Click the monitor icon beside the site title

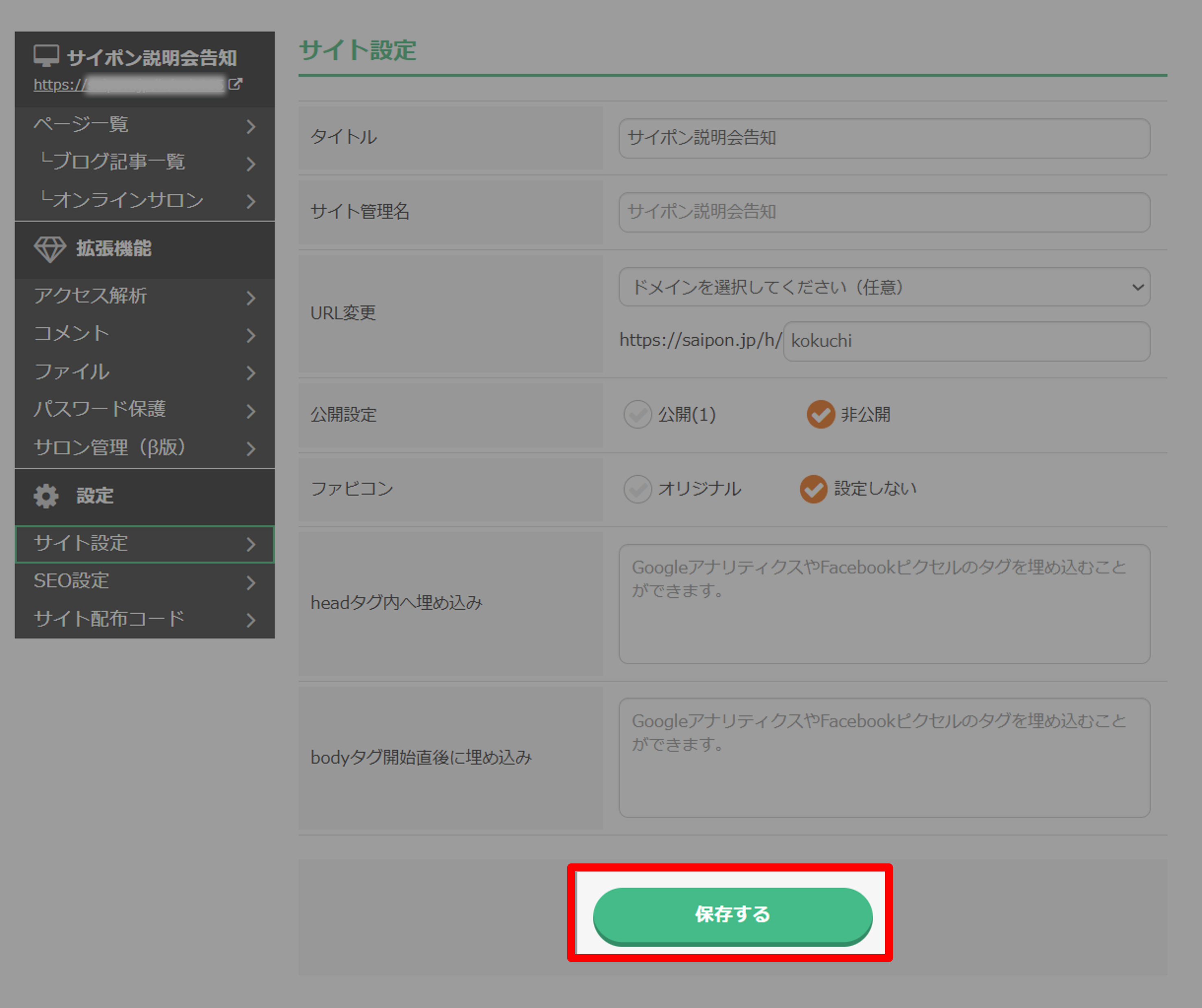(x=46, y=56)
